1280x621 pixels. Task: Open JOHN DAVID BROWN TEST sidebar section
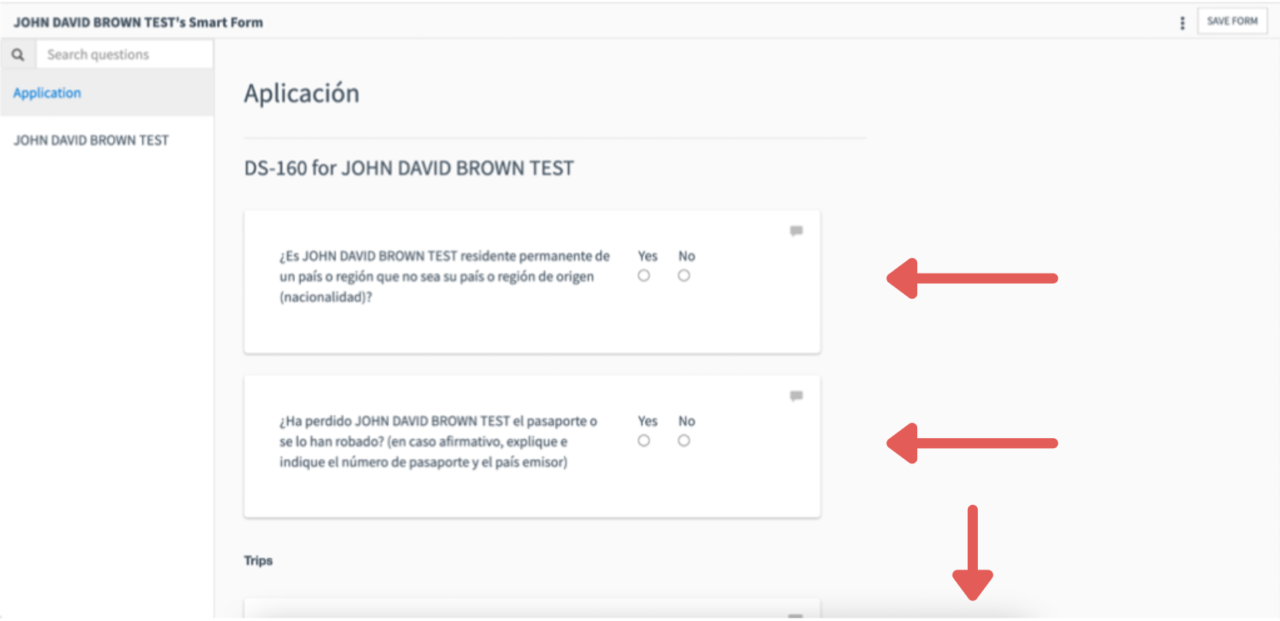(107, 140)
